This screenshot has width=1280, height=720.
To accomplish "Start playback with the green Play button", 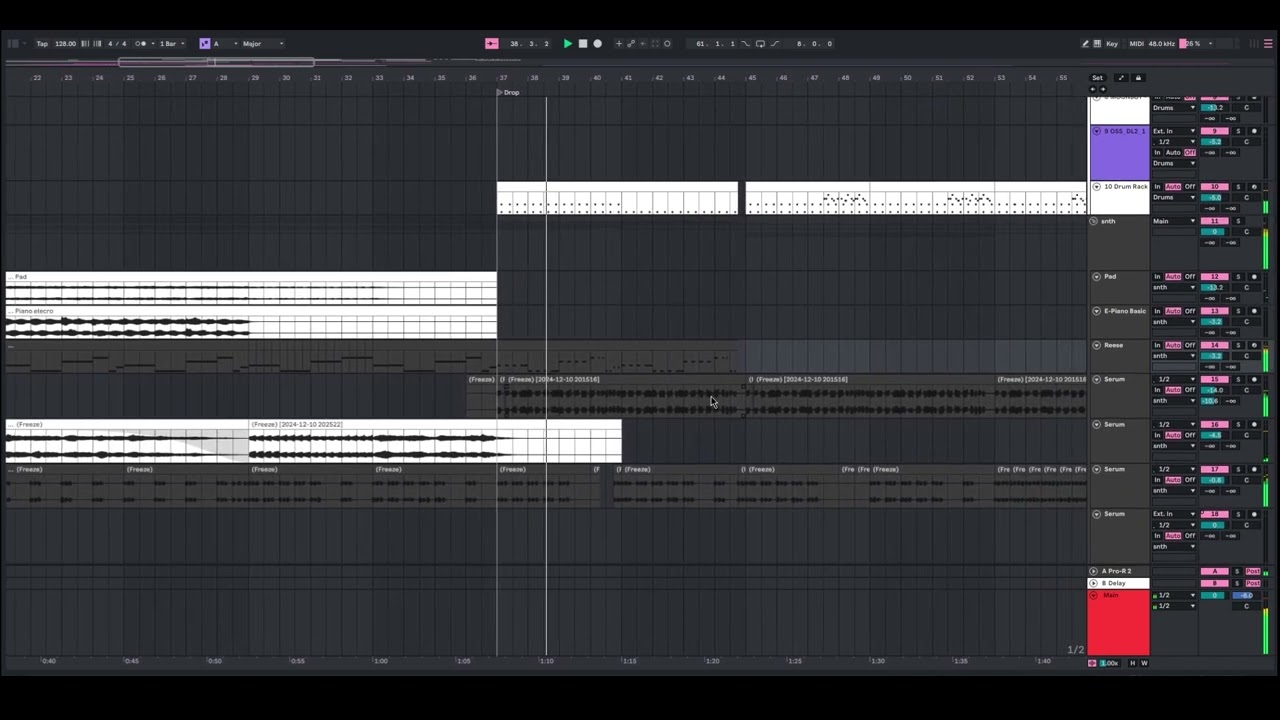I will tap(567, 43).
